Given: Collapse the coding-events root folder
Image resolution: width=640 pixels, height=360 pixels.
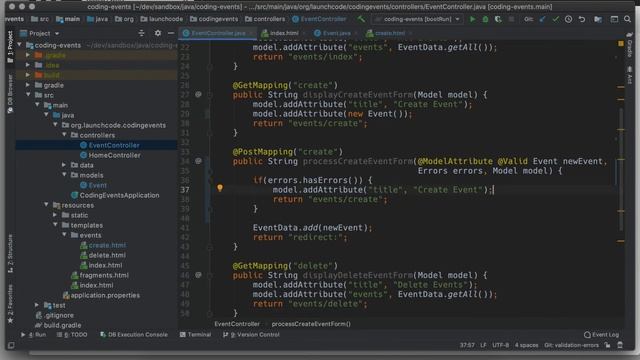Looking at the screenshot, I should click(20, 45).
